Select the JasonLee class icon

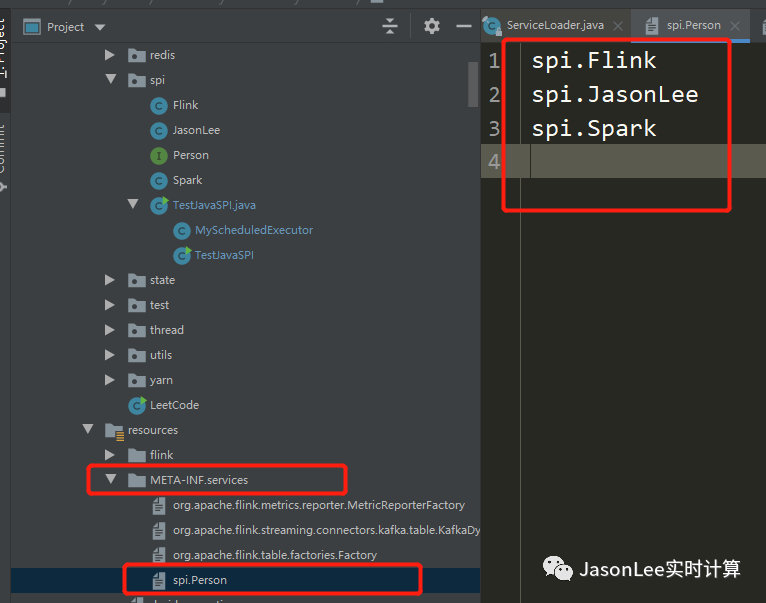point(159,130)
